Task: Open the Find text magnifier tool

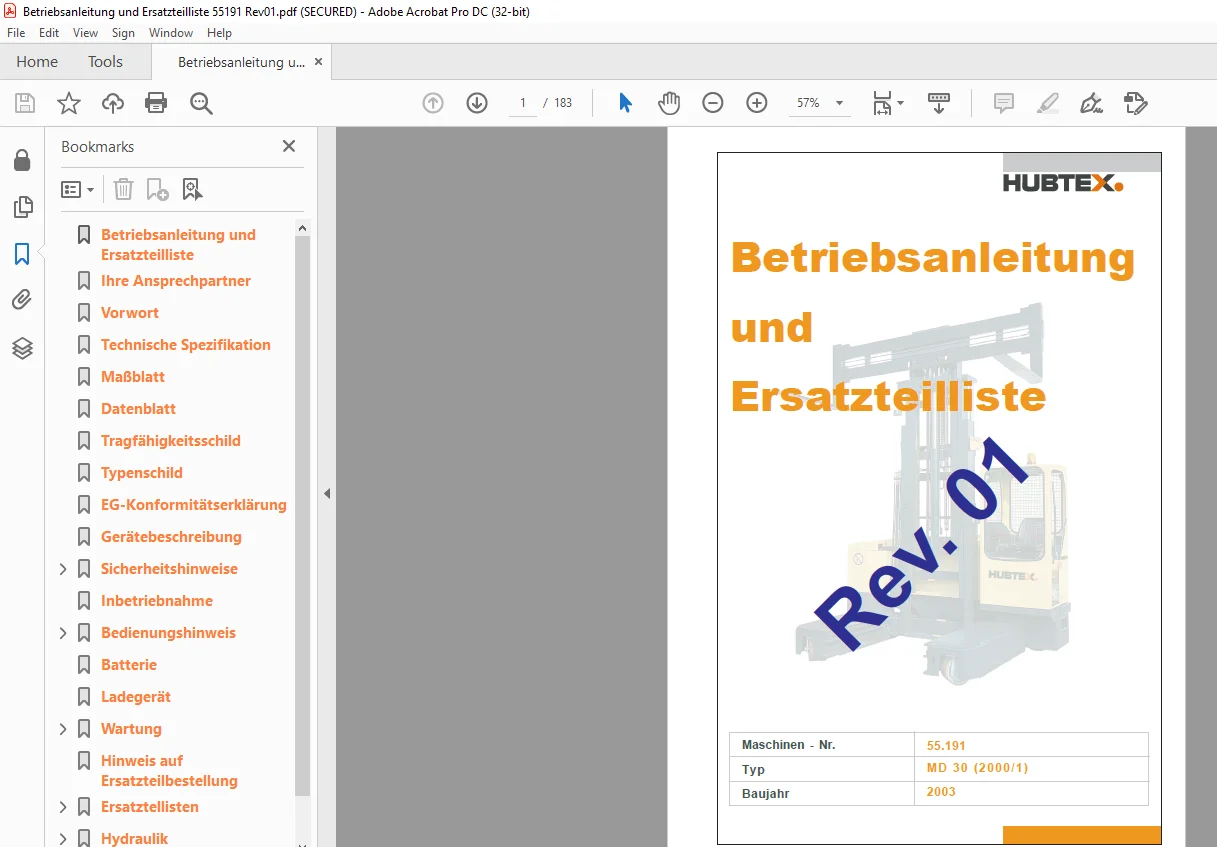Action: pyautogui.click(x=201, y=103)
